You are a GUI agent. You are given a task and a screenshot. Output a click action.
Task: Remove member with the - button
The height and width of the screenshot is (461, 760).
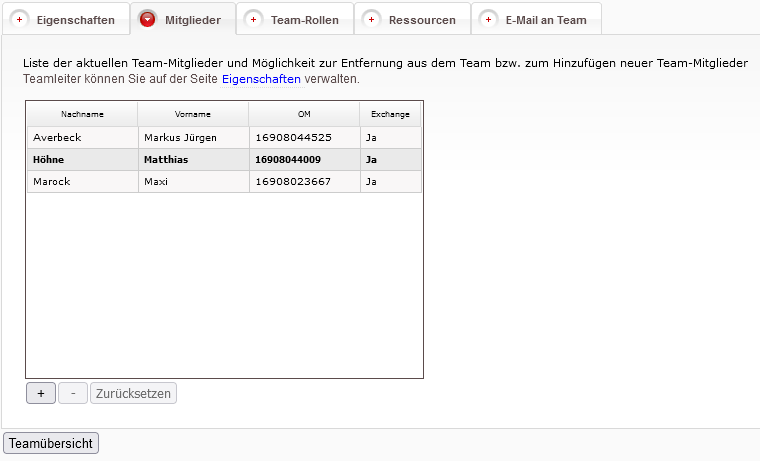pyautogui.click(x=73, y=393)
